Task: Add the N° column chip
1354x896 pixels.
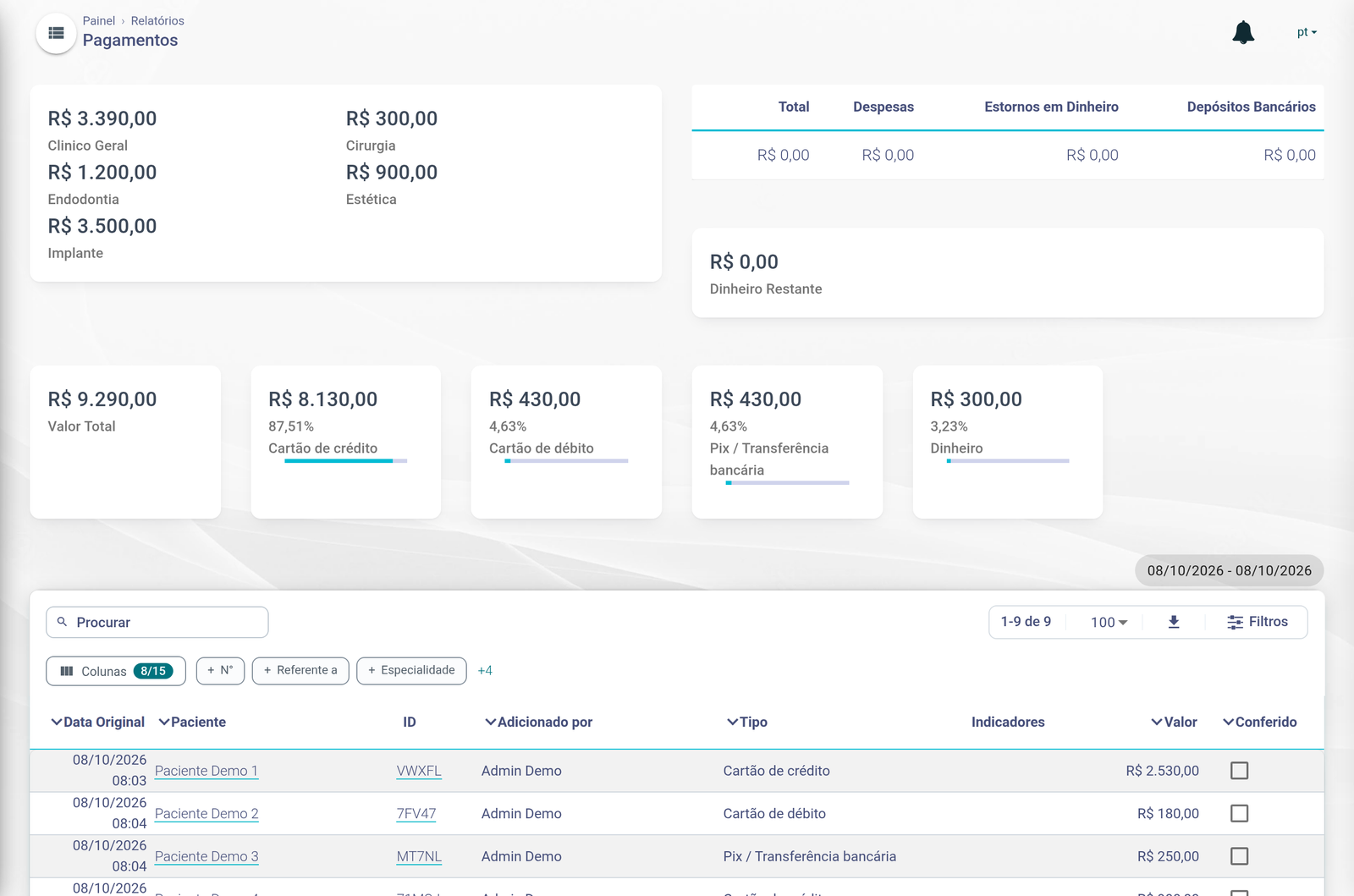Action: coord(220,670)
